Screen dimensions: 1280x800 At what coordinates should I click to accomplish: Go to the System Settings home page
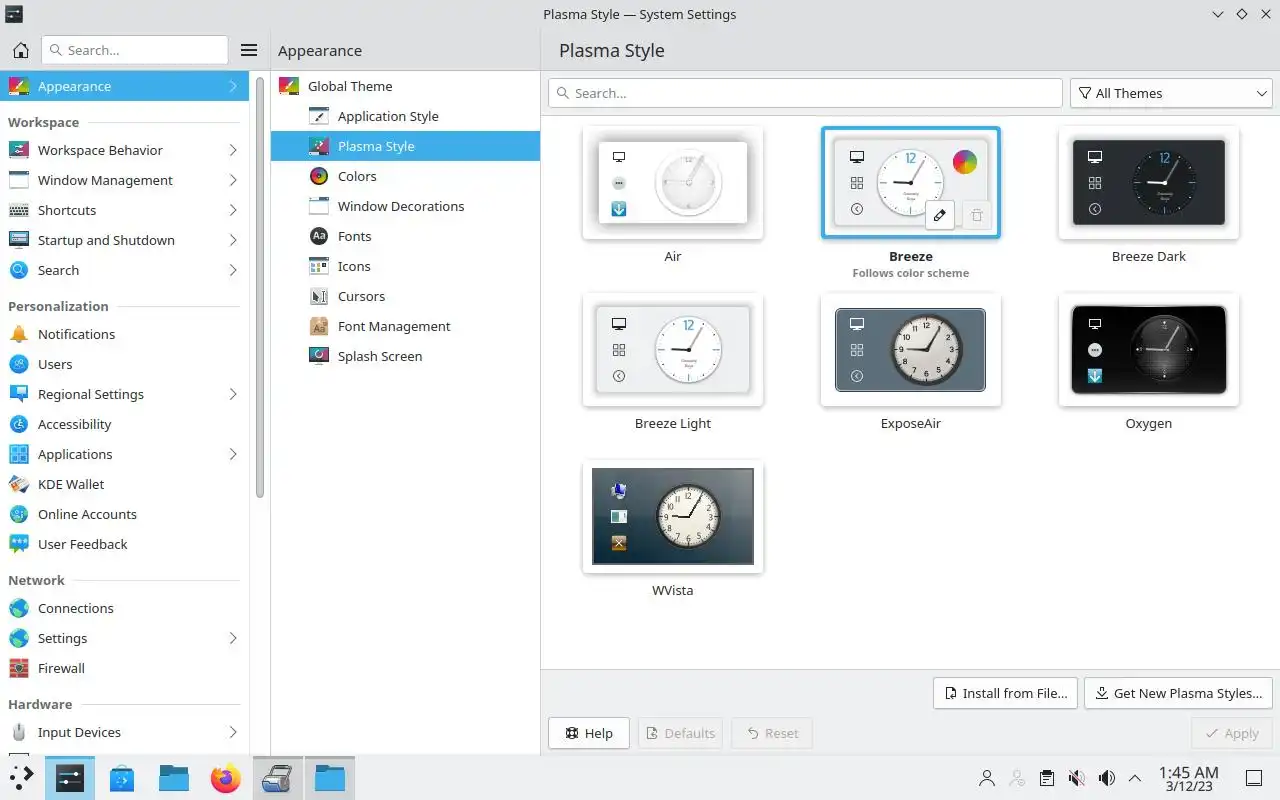(x=20, y=50)
